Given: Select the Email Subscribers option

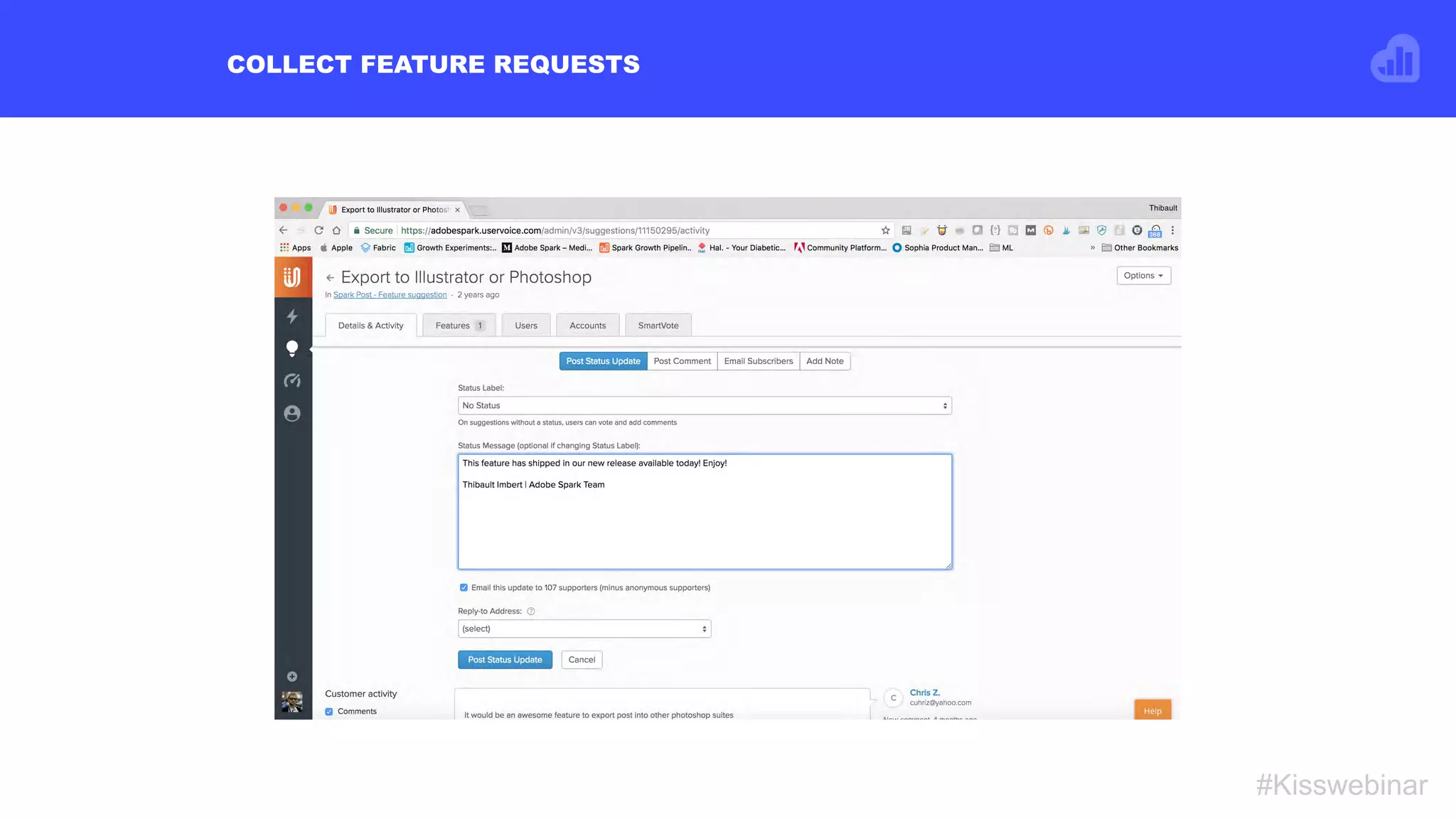Looking at the screenshot, I should [x=759, y=361].
